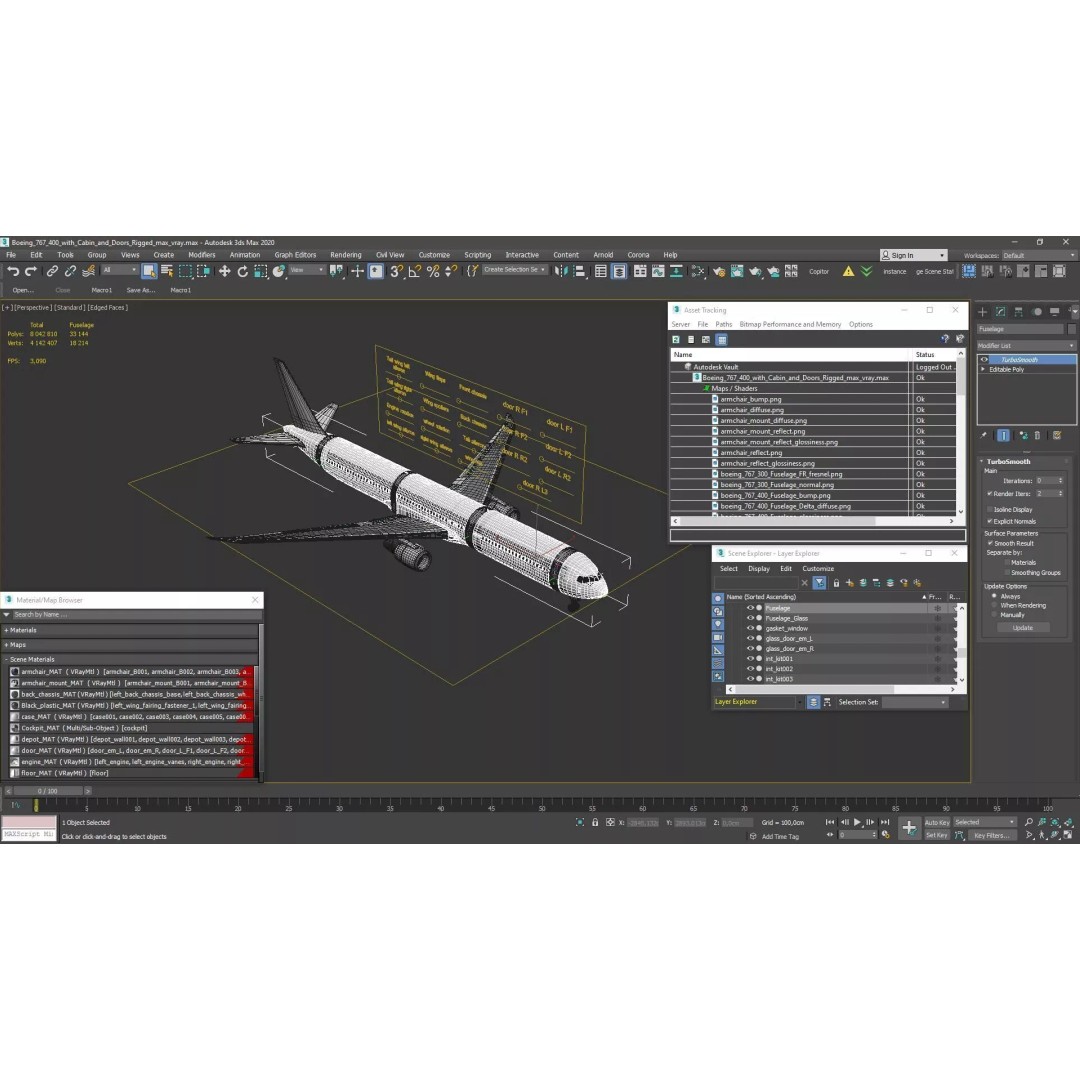This screenshot has height=1080, width=1080.
Task: Toggle the Angle Snap icon
Action: click(415, 271)
